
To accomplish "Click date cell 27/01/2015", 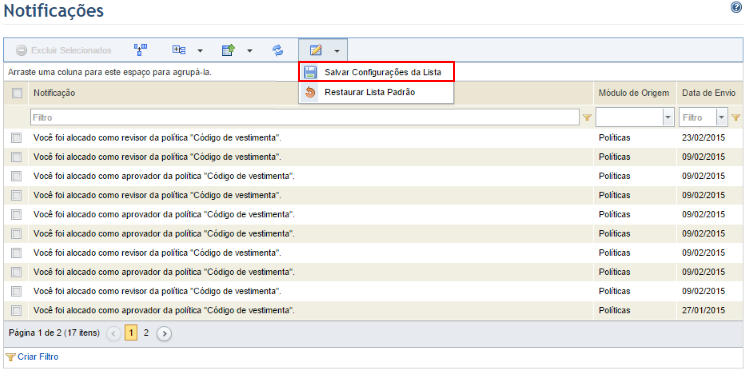I will click(x=704, y=311).
